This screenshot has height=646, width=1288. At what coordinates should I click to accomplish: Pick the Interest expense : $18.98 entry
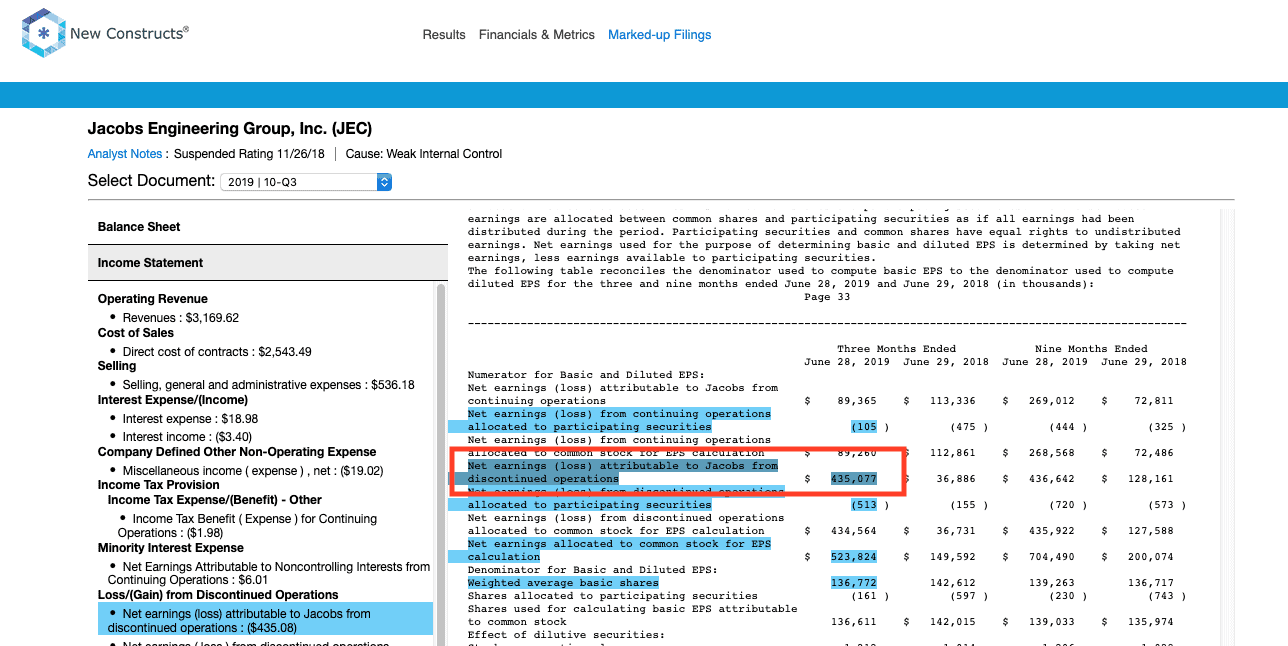(x=190, y=419)
